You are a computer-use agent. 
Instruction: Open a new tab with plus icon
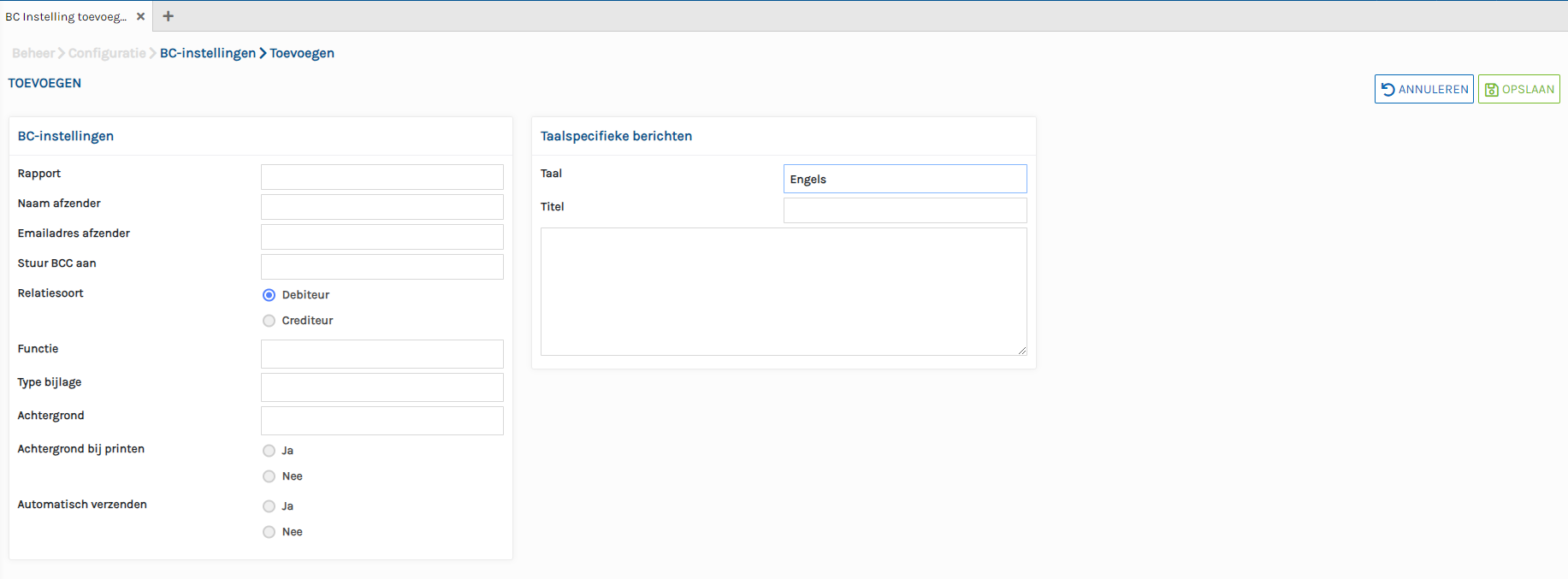pos(169,16)
